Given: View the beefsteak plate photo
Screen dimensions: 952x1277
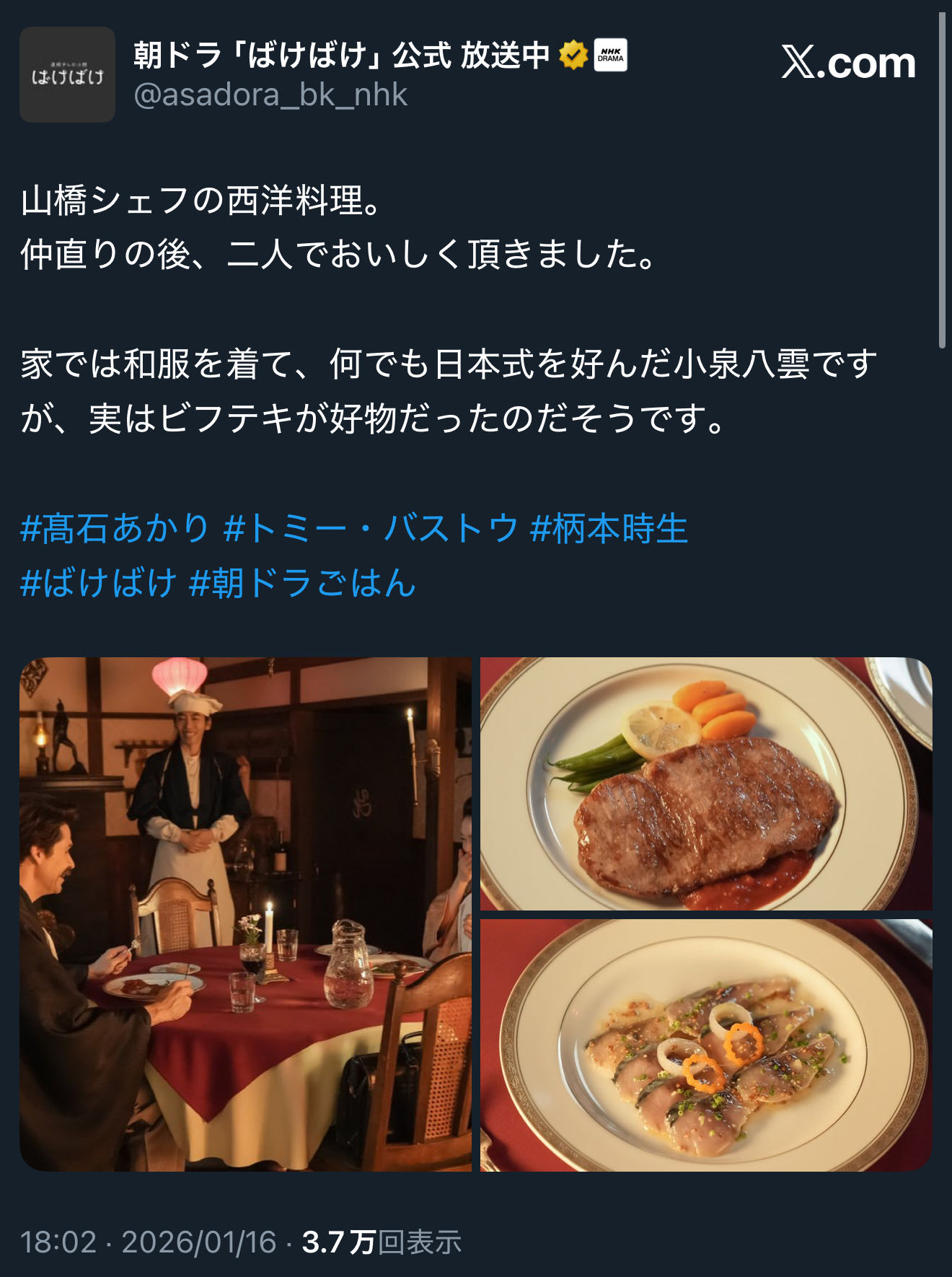Looking at the screenshot, I should (706, 784).
